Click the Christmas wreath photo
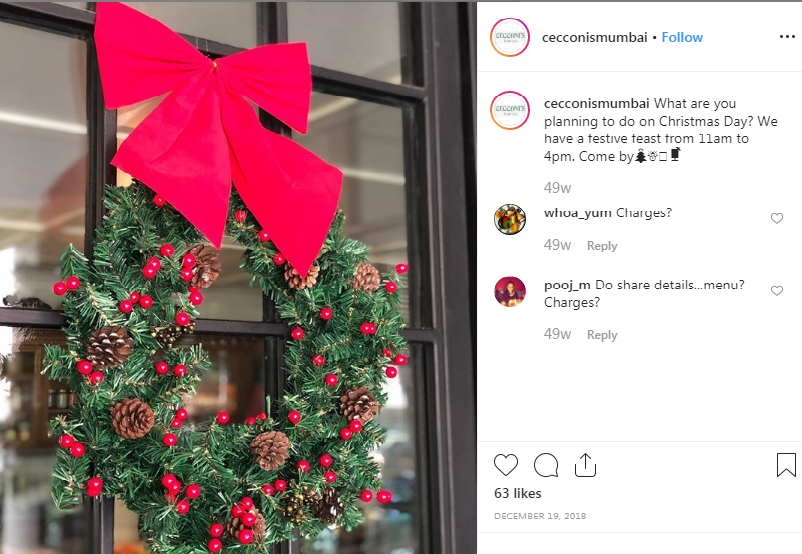The height and width of the screenshot is (554, 802). [x=238, y=278]
